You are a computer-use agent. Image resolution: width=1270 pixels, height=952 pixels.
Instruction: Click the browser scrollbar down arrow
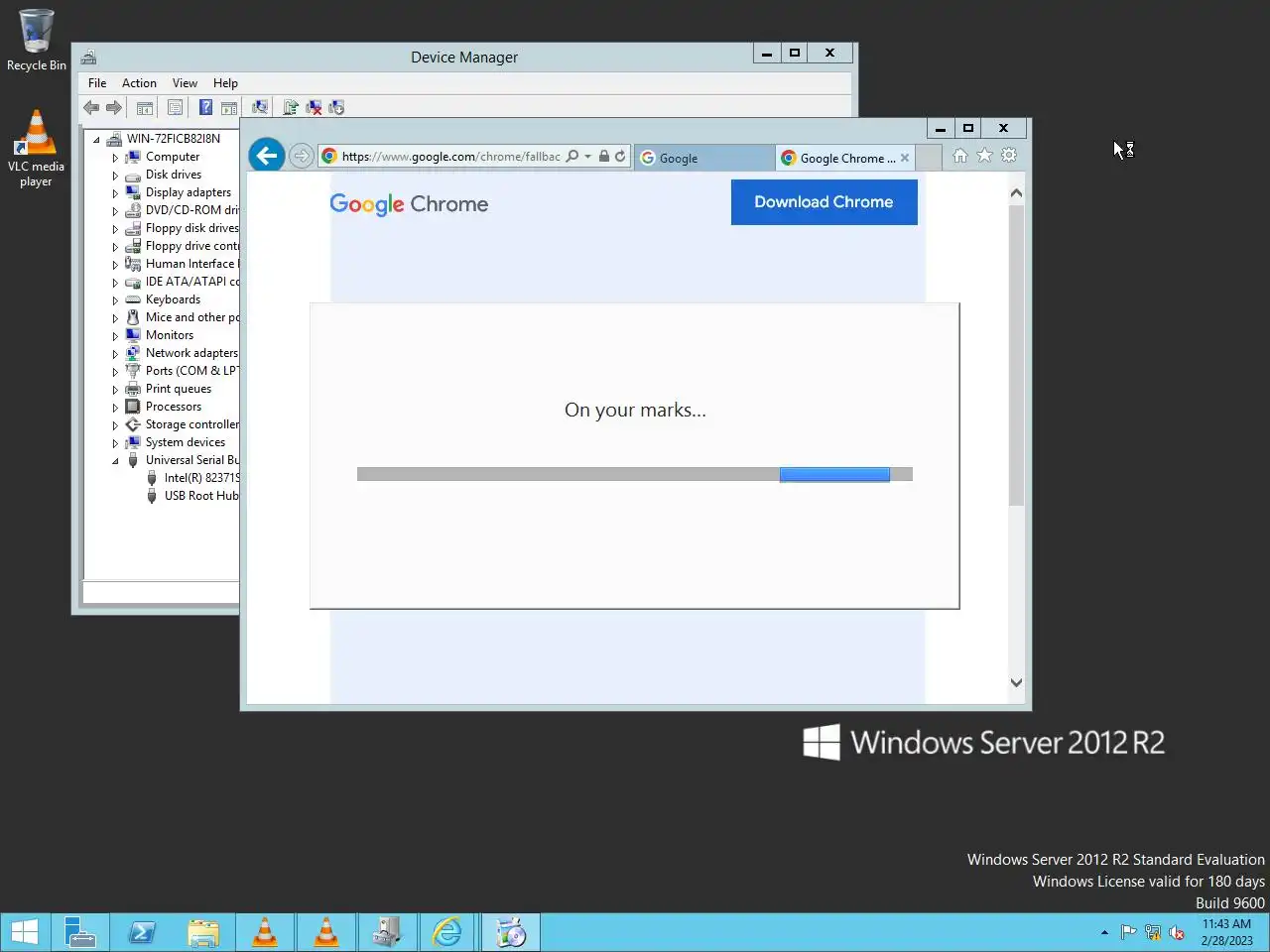[x=1016, y=682]
